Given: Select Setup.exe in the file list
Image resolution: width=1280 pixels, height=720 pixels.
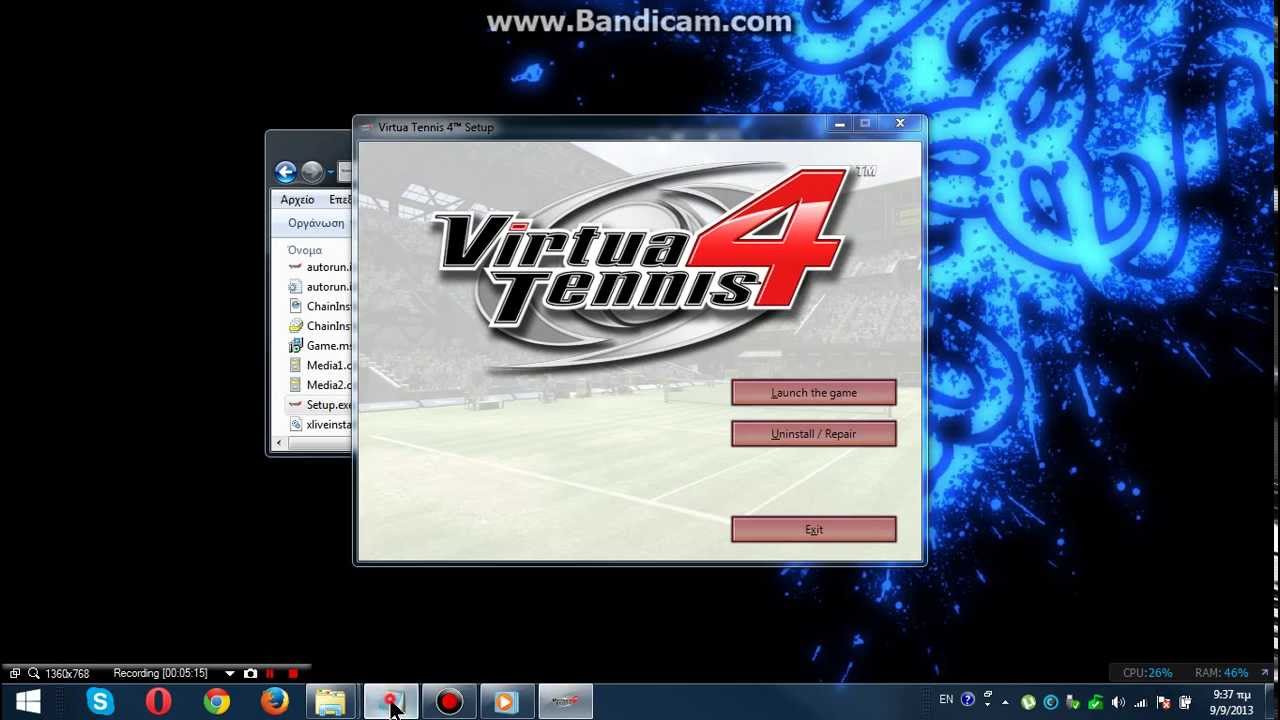Looking at the screenshot, I should point(319,405).
